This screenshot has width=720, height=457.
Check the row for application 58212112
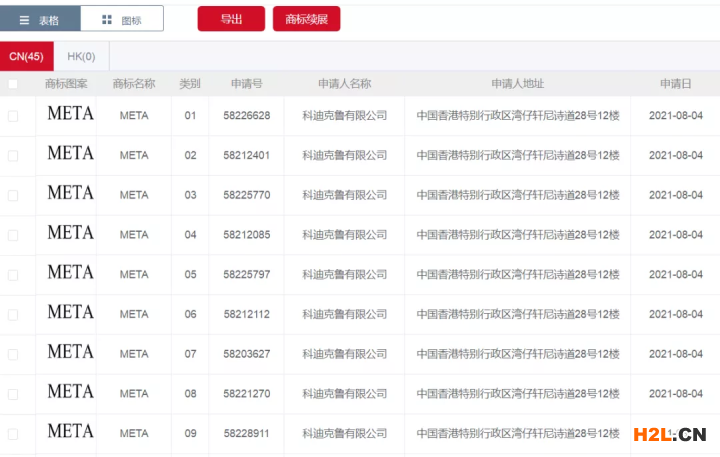13,315
